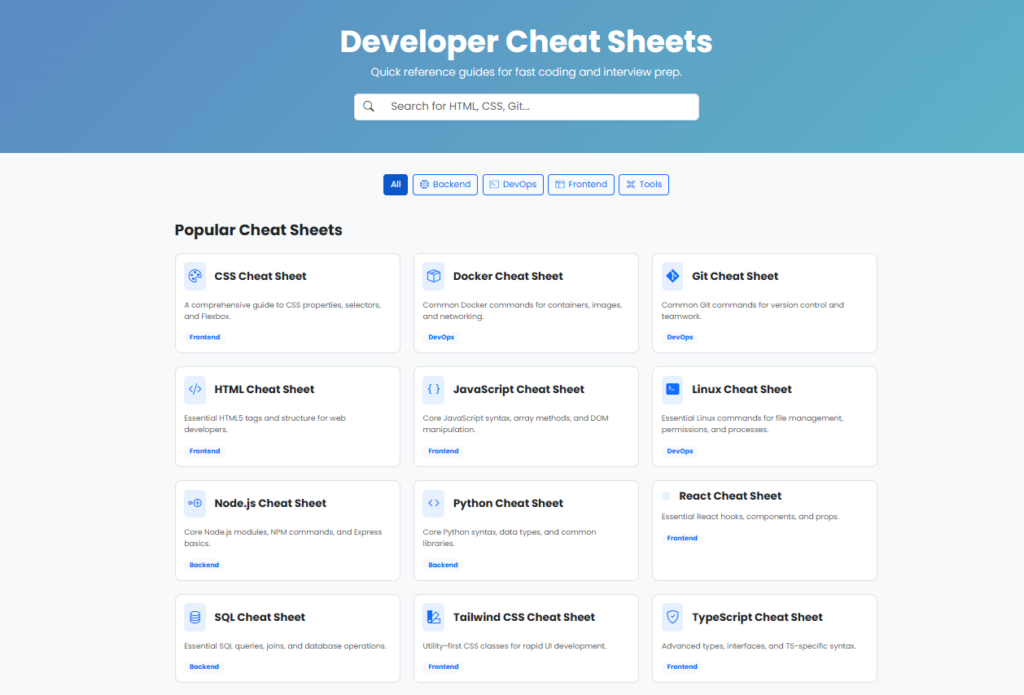1024x695 pixels.
Task: Select the All filter tab
Action: click(395, 185)
